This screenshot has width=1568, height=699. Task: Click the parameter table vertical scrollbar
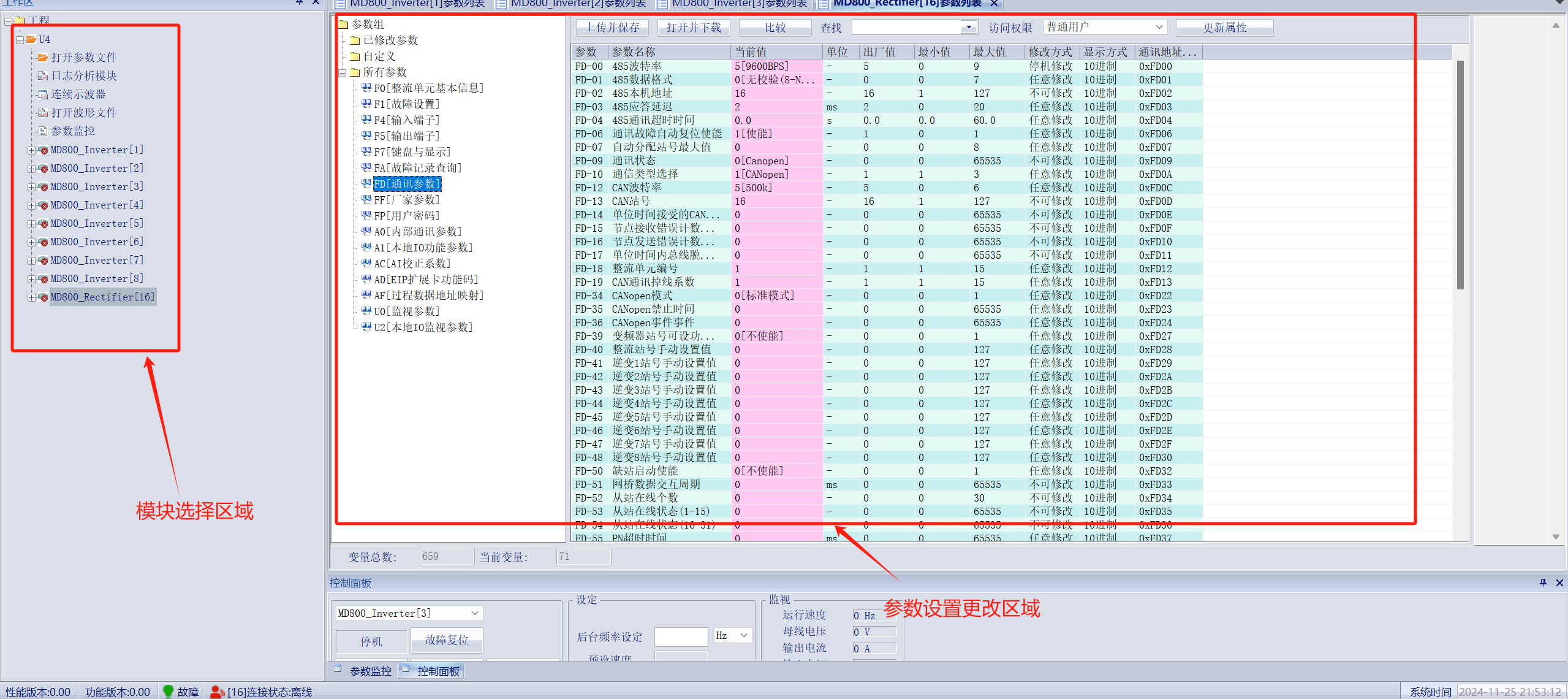click(x=1460, y=175)
